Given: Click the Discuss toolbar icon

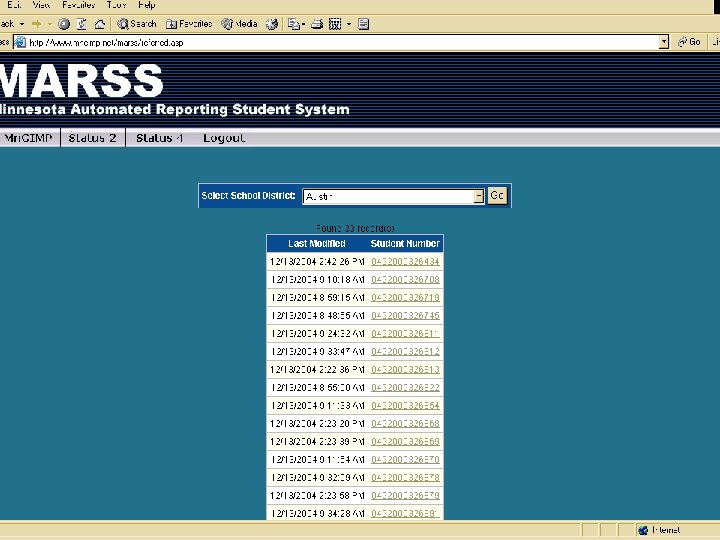Looking at the screenshot, I should pyautogui.click(x=363, y=24).
